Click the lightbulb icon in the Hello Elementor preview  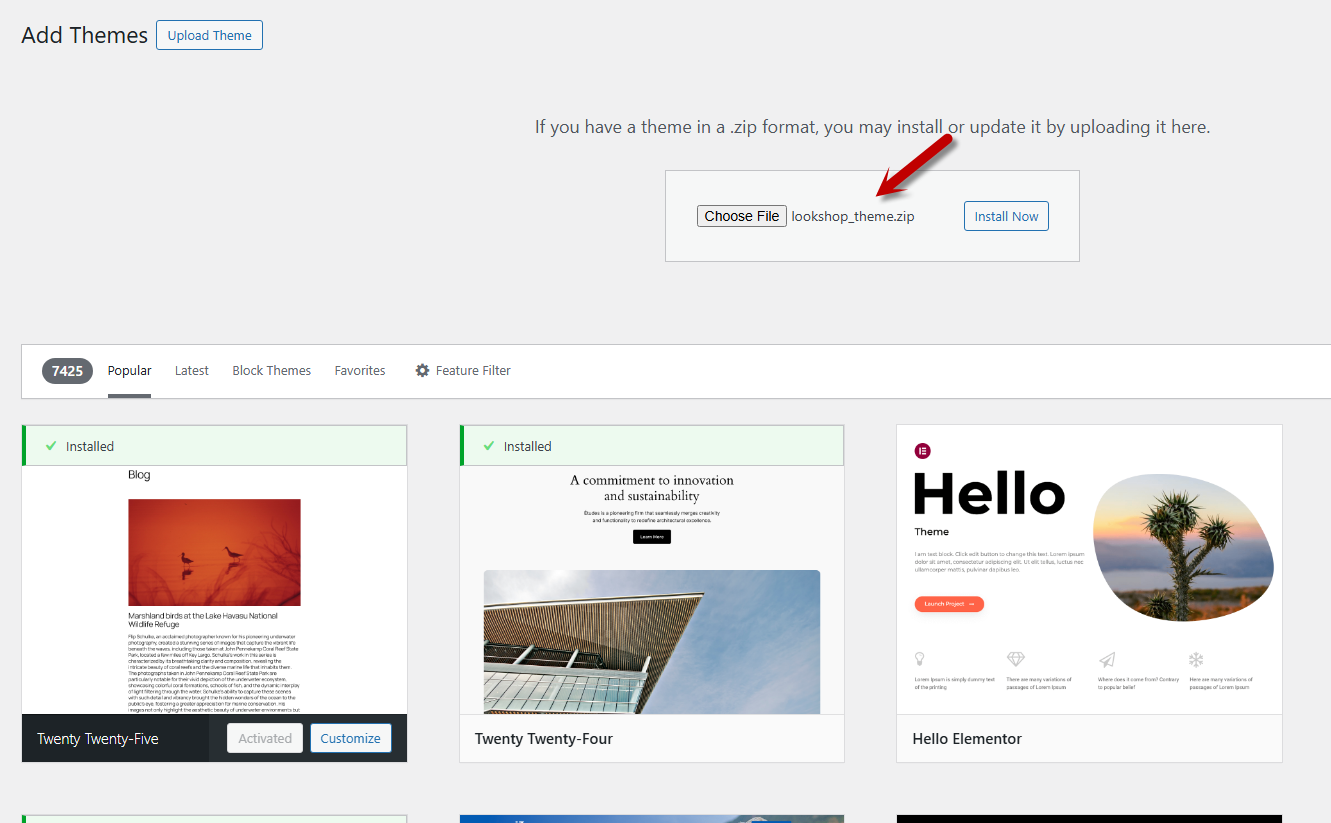[x=920, y=659]
